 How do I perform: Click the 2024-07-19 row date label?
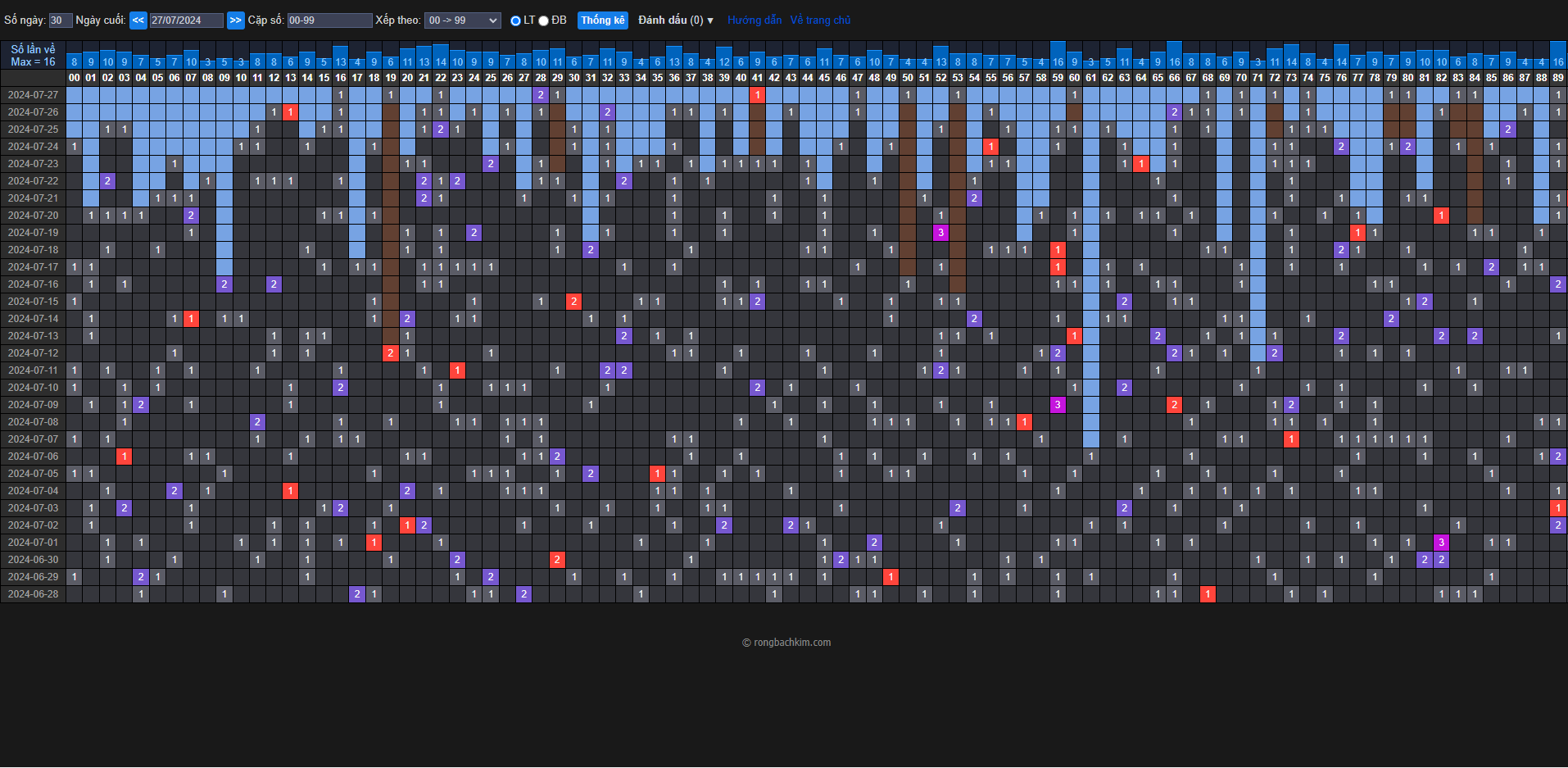click(x=34, y=233)
